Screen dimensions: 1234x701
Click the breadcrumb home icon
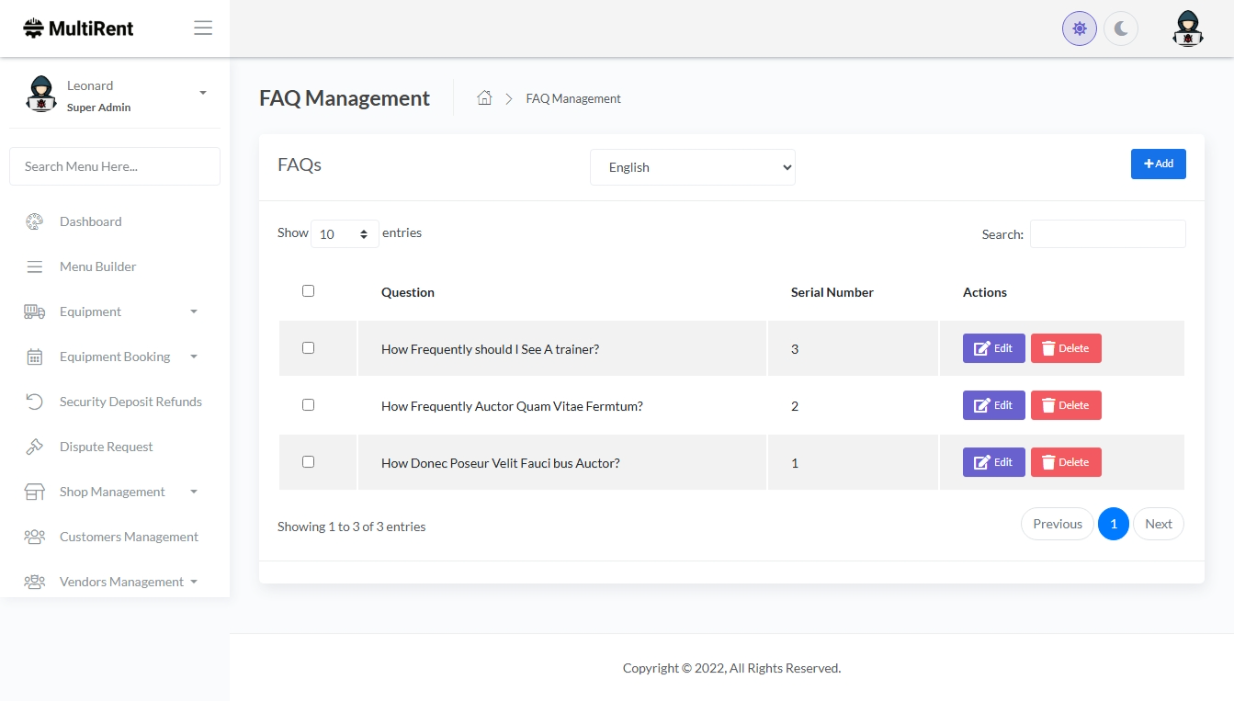click(485, 98)
